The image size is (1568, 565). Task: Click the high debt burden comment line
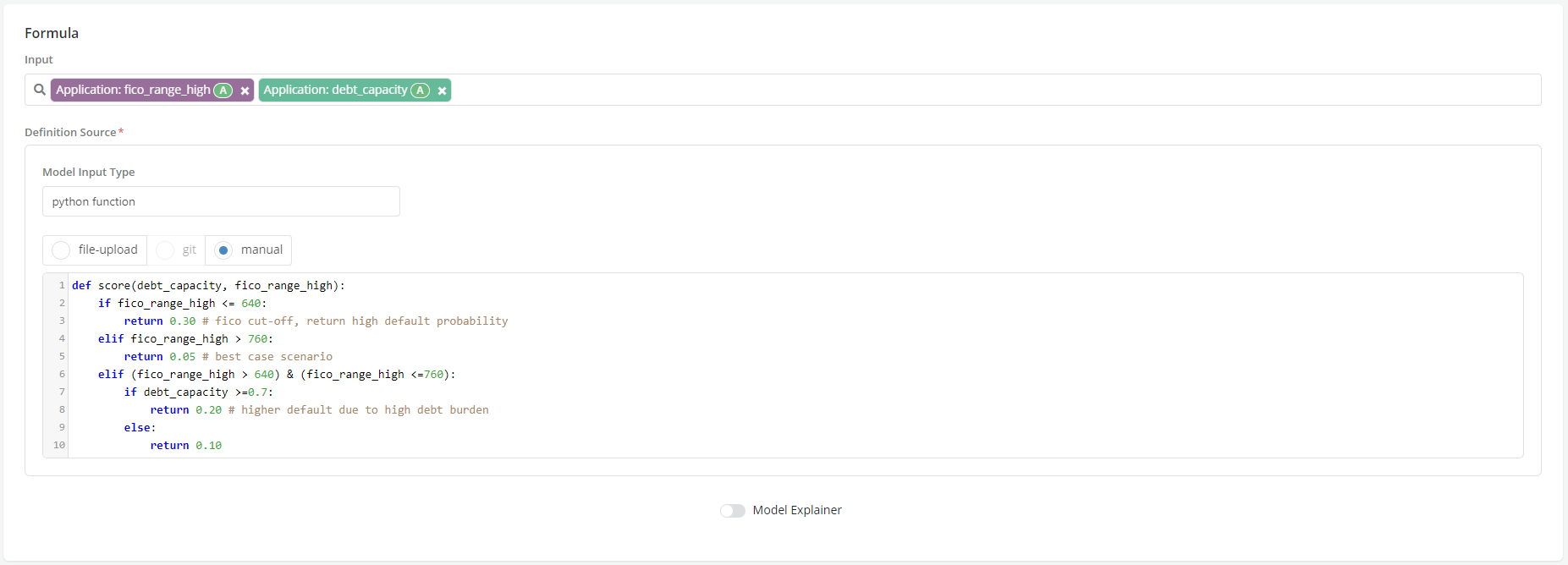365,410
